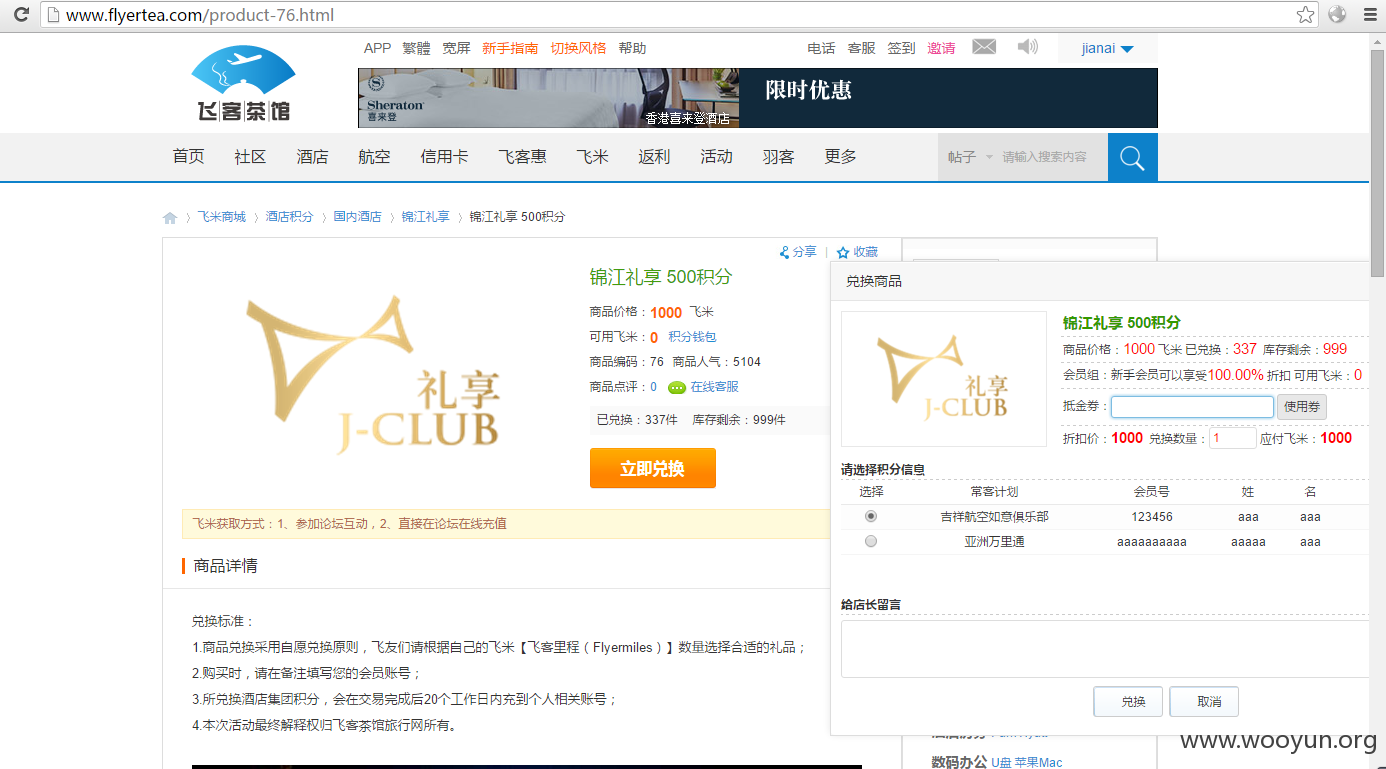Click the 切换风格 link

(x=578, y=48)
